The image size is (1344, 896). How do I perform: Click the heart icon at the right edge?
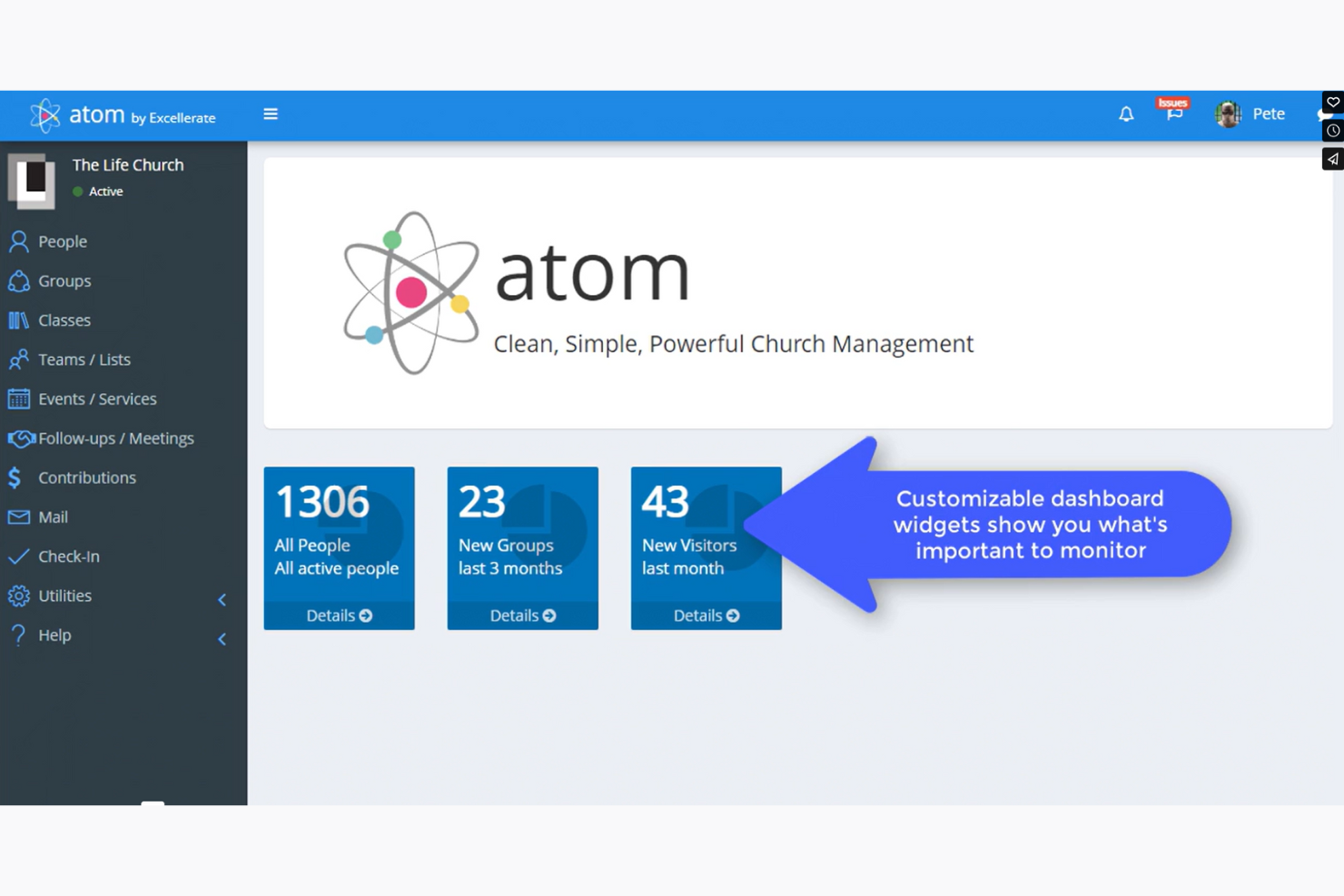point(1333,102)
